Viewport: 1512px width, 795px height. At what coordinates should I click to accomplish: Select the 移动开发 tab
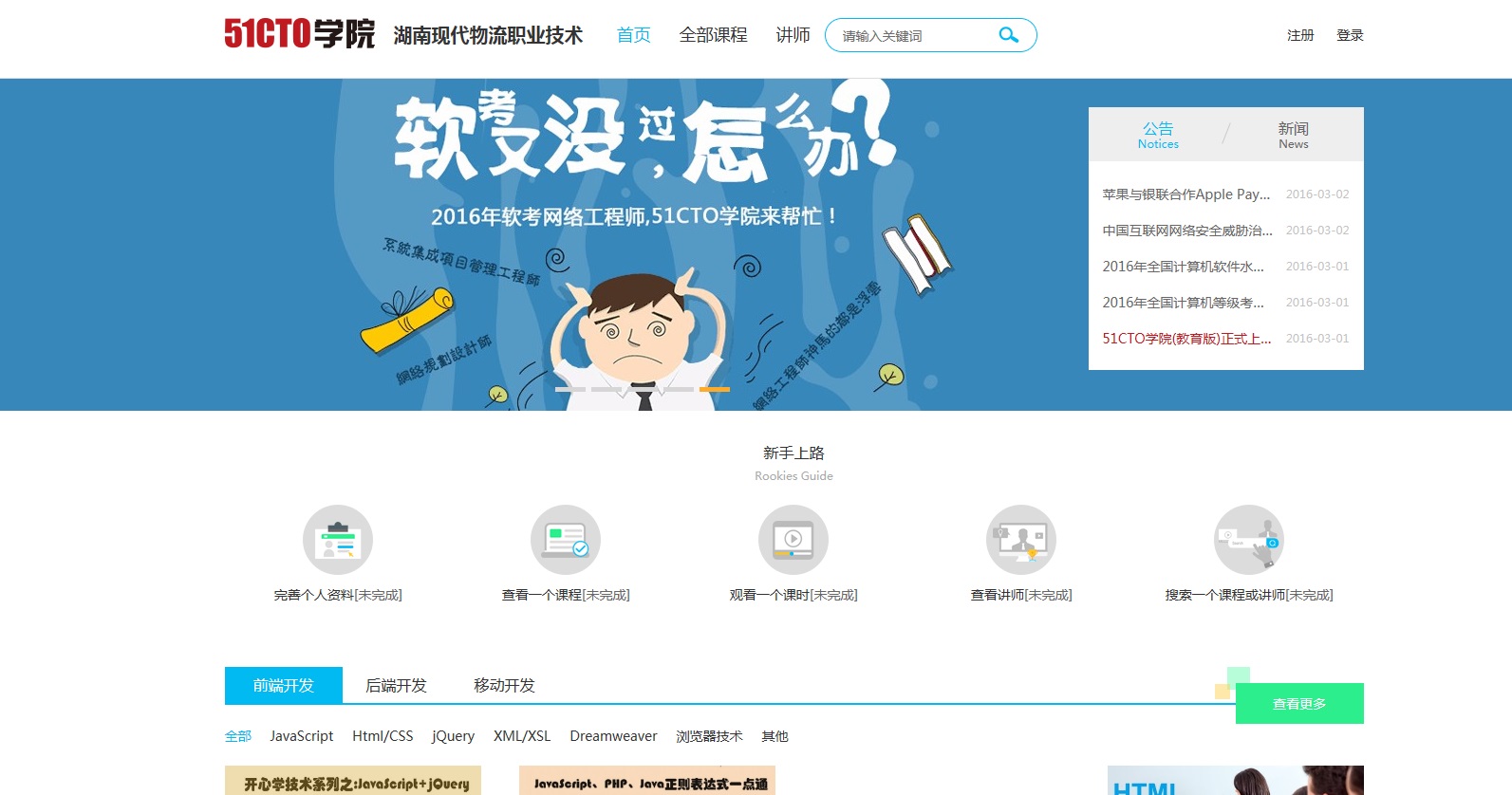click(505, 685)
